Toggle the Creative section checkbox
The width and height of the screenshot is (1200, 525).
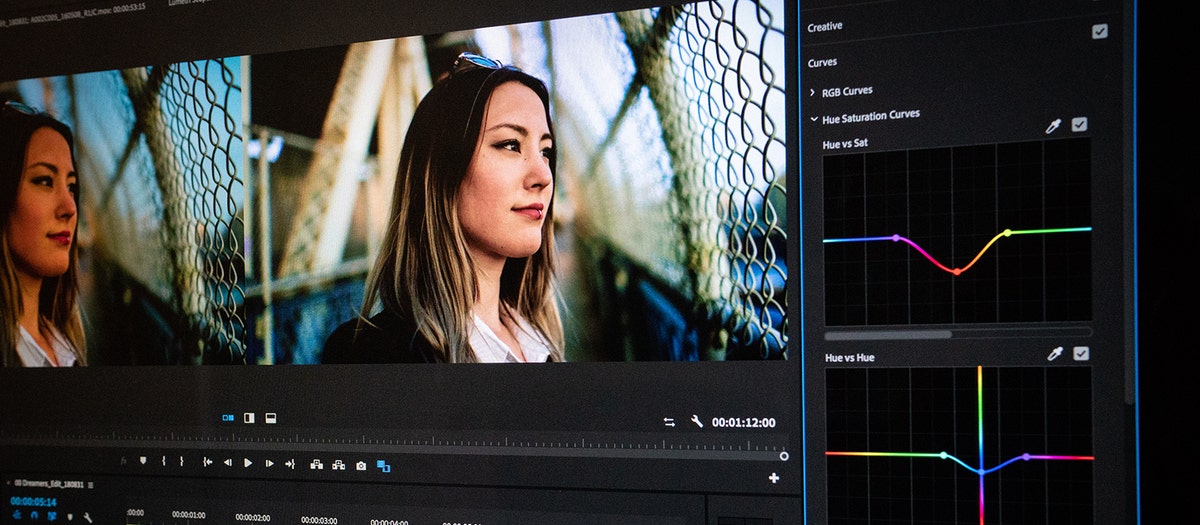coord(1099,31)
